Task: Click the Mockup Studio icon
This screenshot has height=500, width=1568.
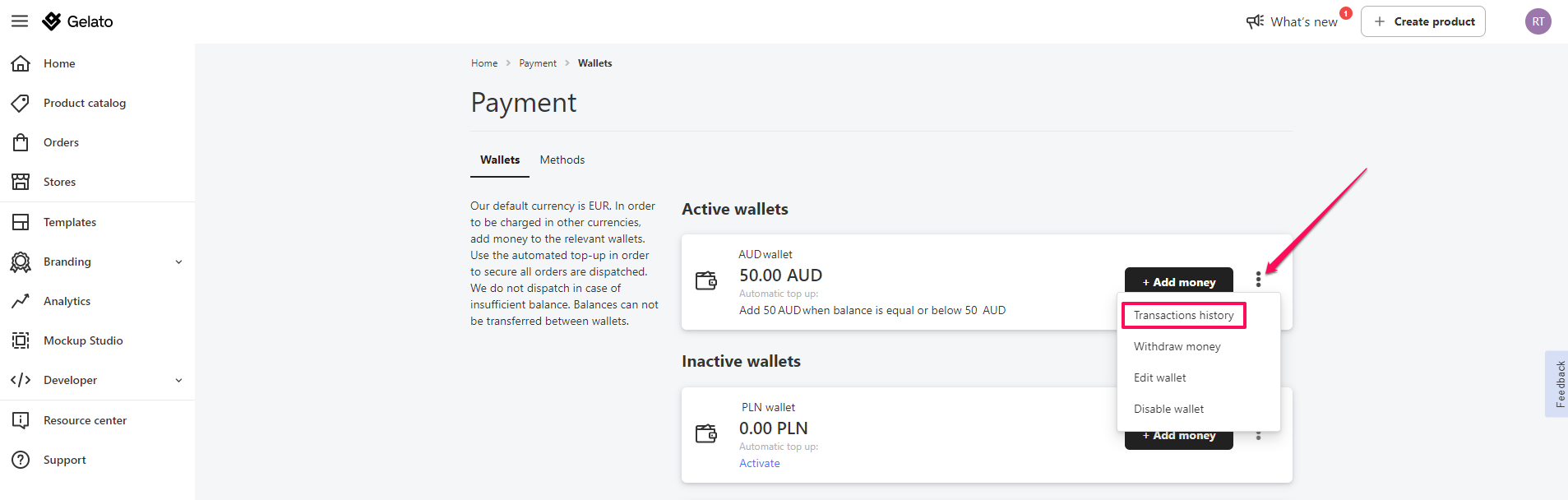Action: pos(21,340)
